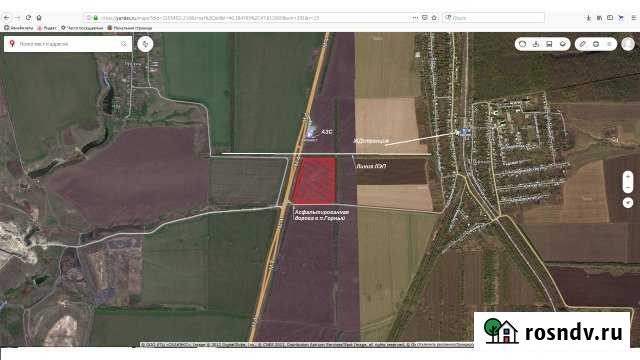This screenshot has width=640, height=360.
Task: Zoom in on the map
Action: (628, 176)
